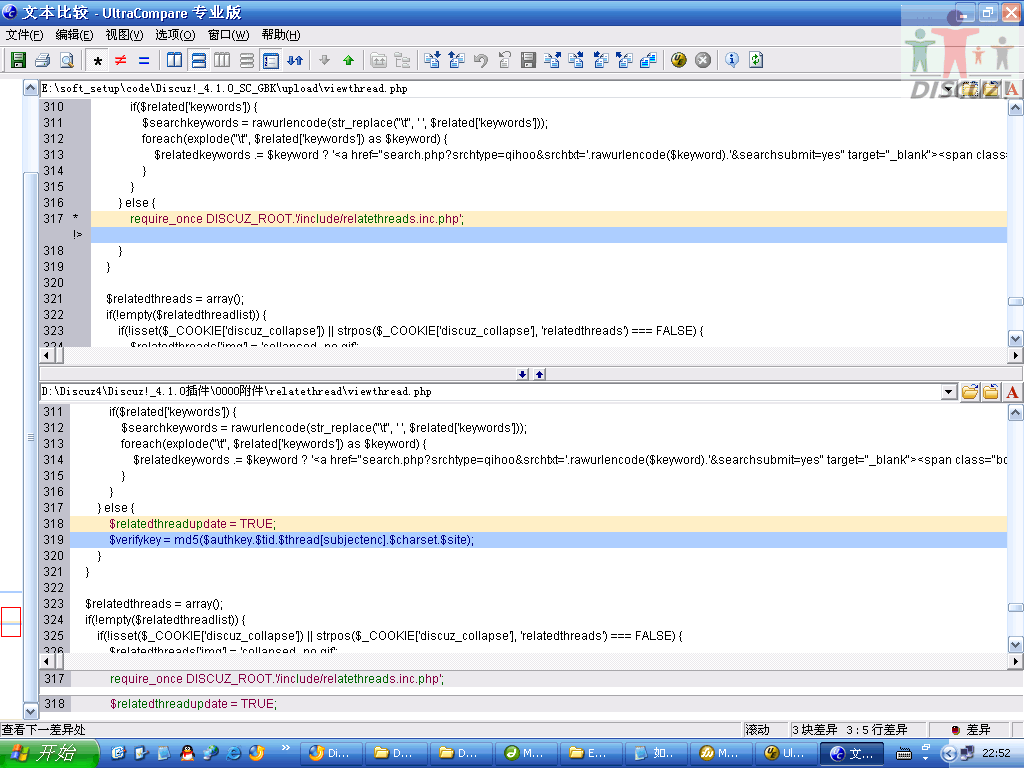The width and height of the screenshot is (1024, 768).
Task: Click top pane vertical scrollbar up arrow
Action: pos(1015,108)
